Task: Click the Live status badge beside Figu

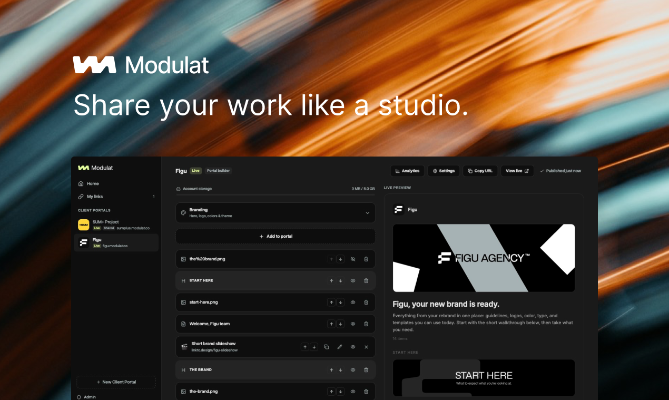Action: (x=196, y=171)
